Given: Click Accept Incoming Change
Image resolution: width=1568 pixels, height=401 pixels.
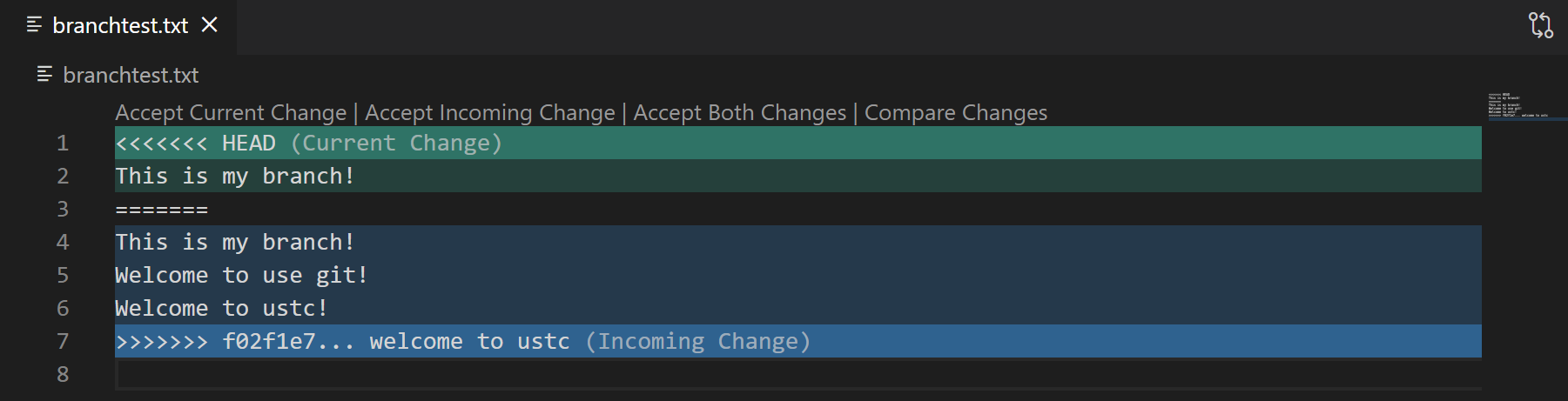Looking at the screenshot, I should (490, 113).
